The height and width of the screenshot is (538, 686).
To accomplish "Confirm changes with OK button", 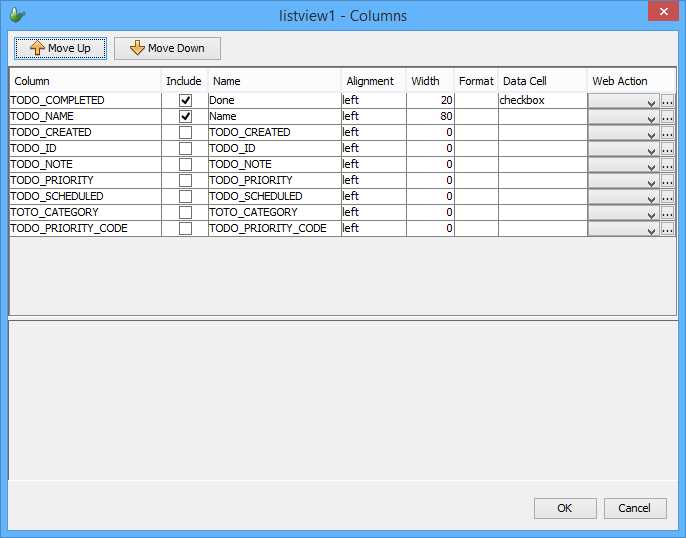I will pos(564,508).
